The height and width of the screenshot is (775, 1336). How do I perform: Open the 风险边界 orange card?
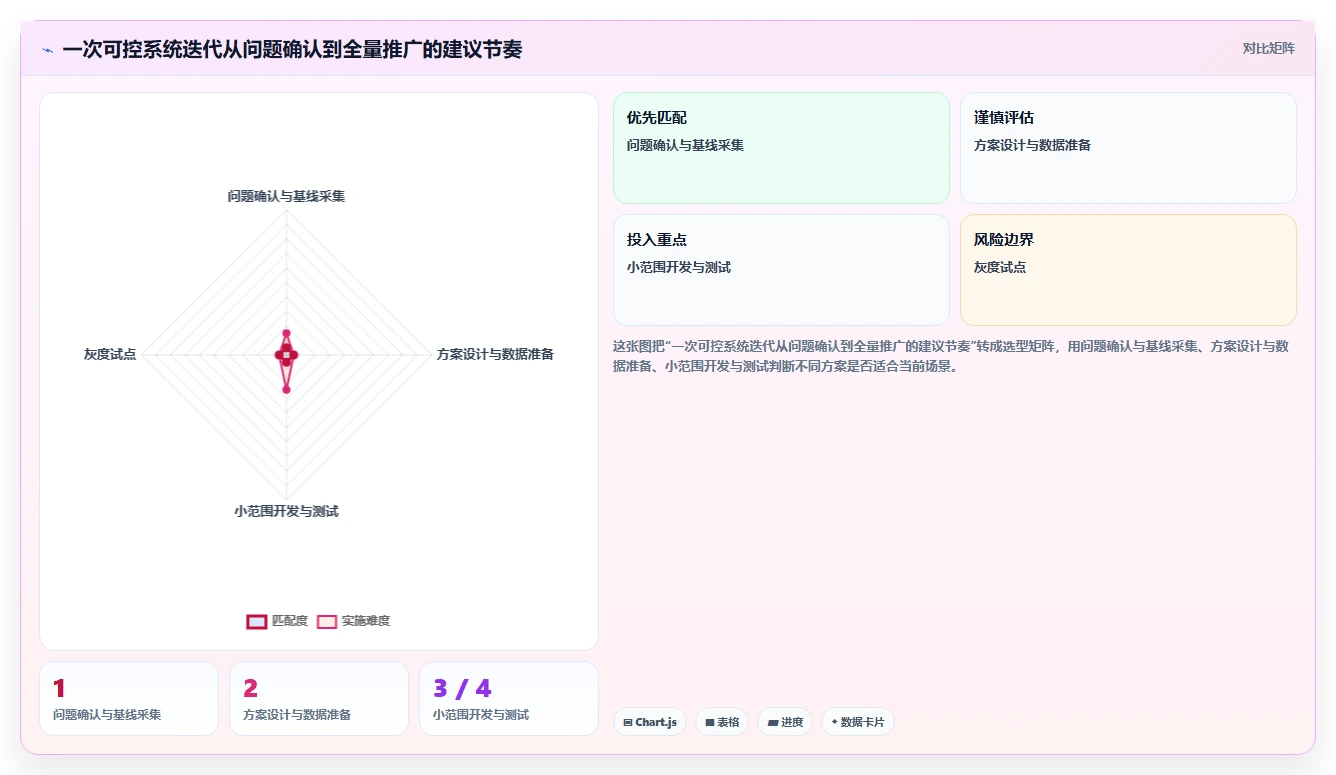point(1128,270)
